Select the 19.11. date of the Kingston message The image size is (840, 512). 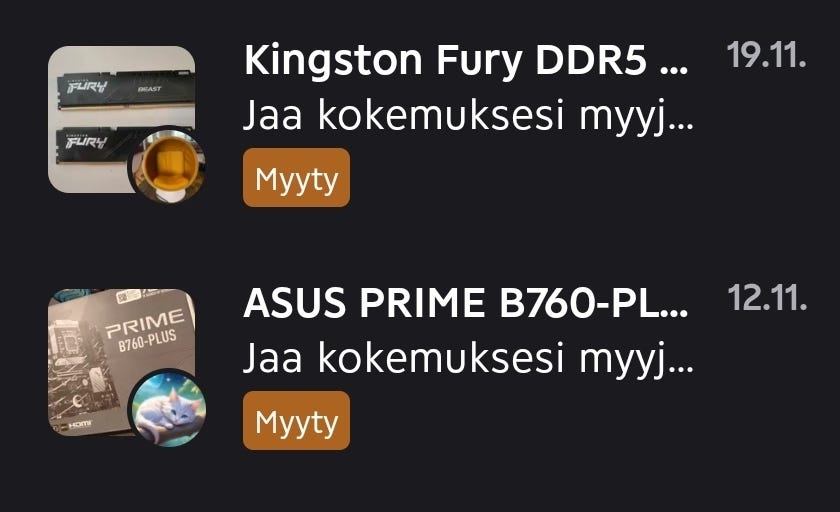[767, 55]
